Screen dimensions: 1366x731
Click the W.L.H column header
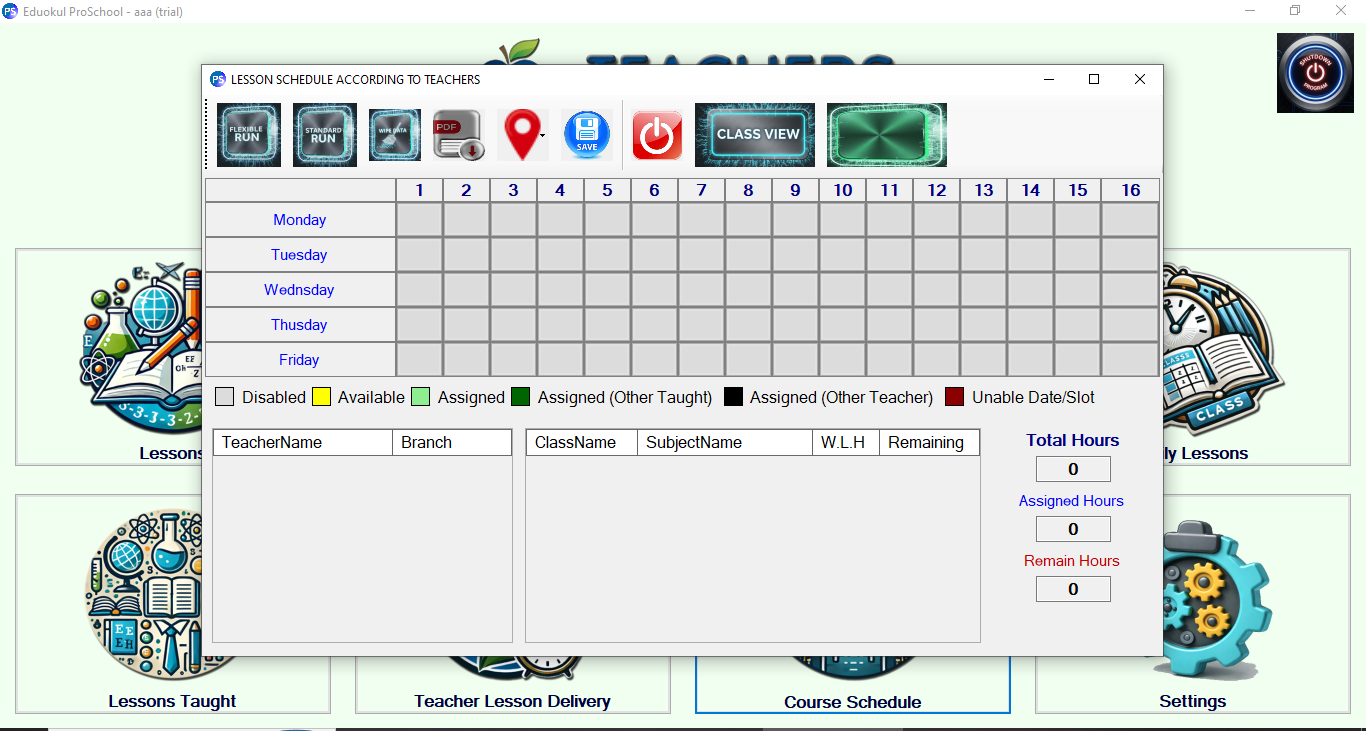tap(846, 442)
